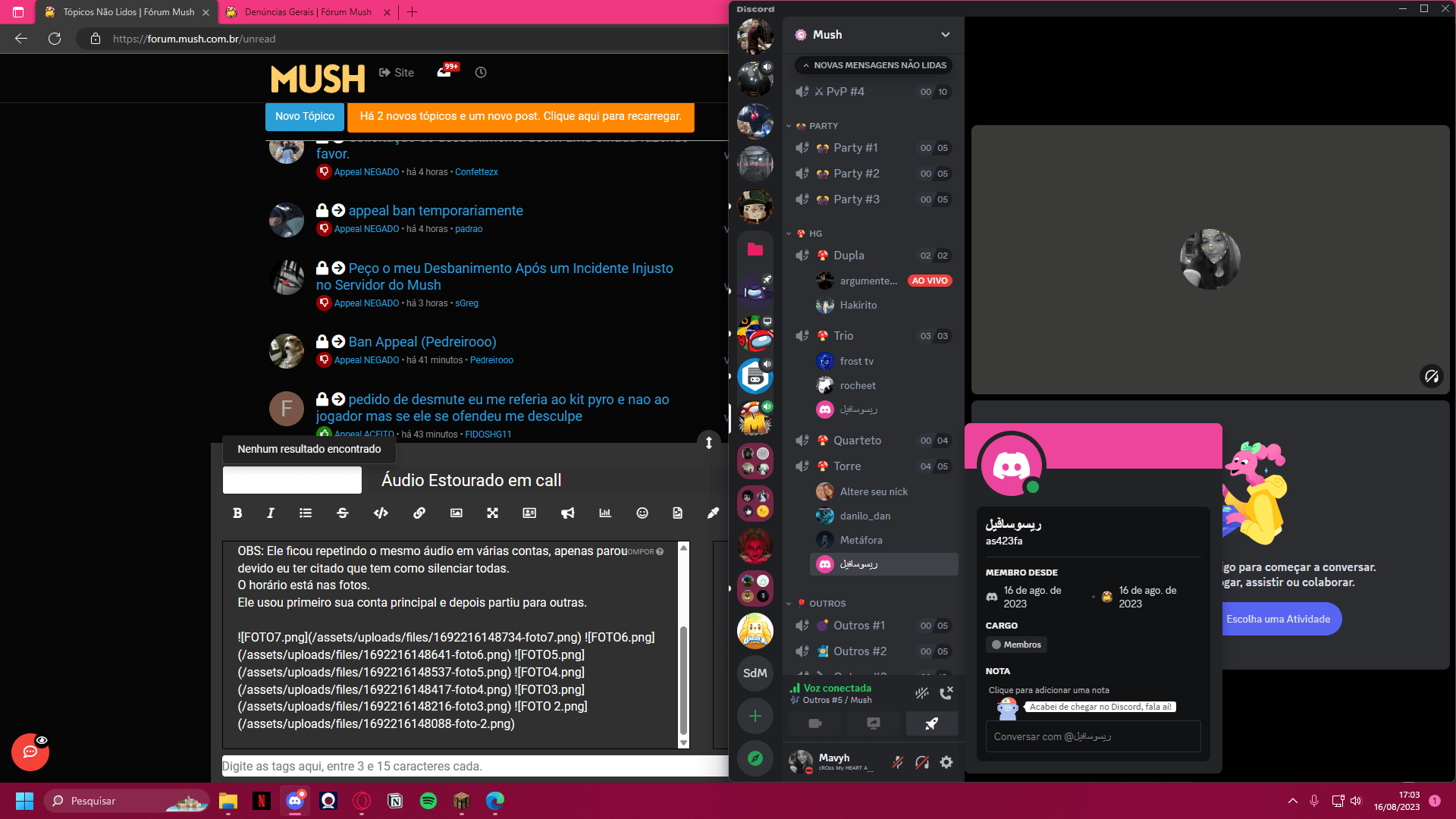Image resolution: width=1456 pixels, height=819 pixels.
Task: Open Discord noise suppression options
Action: [922, 693]
